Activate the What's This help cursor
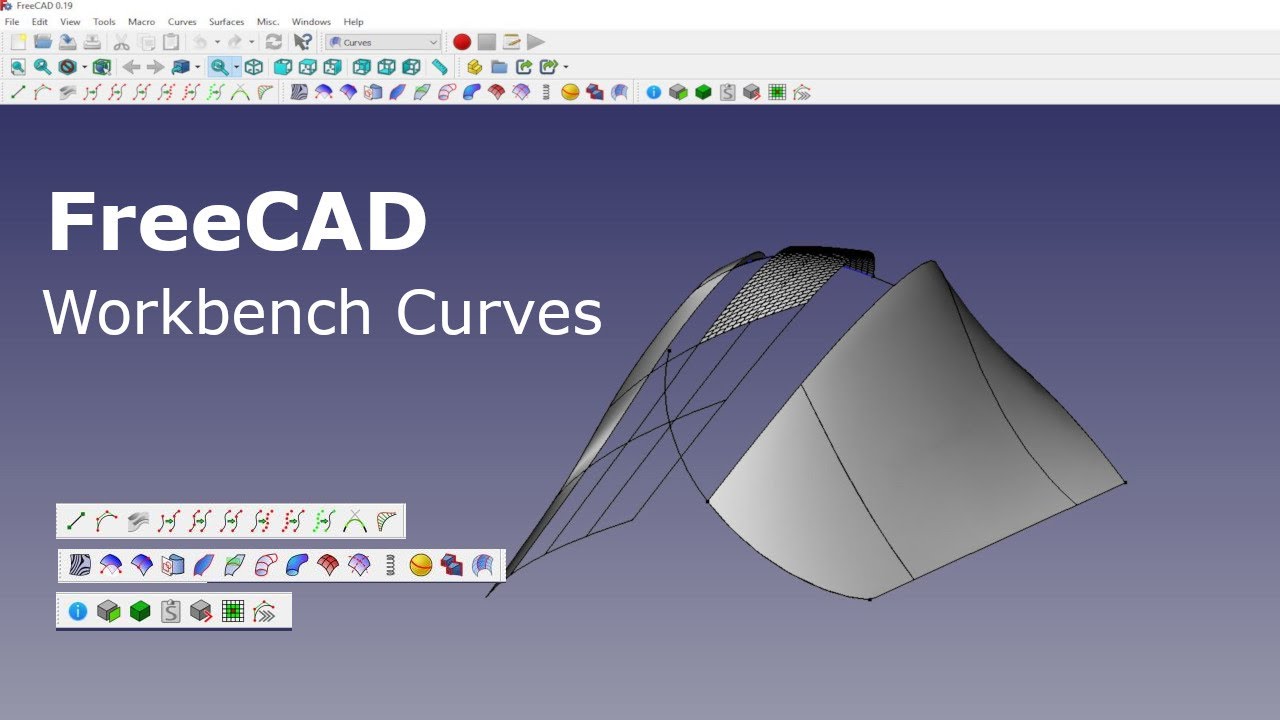This screenshot has height=720, width=1280. pyautogui.click(x=303, y=42)
